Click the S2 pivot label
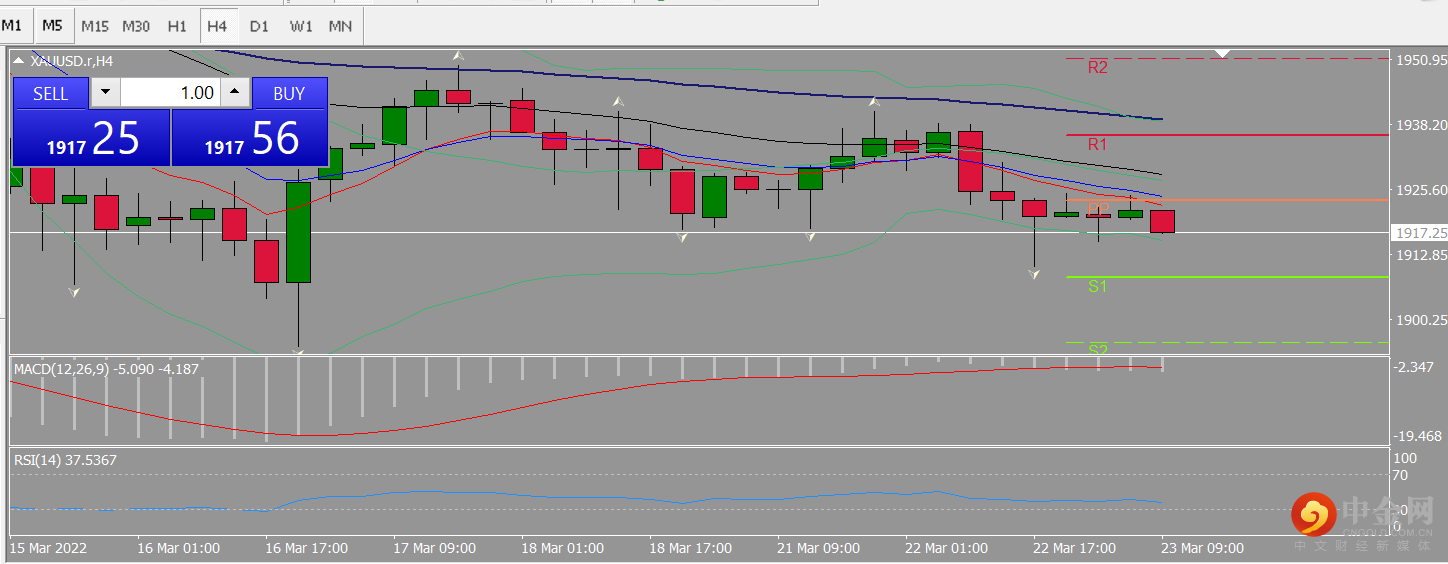This screenshot has height=564, width=1448. click(x=1098, y=349)
